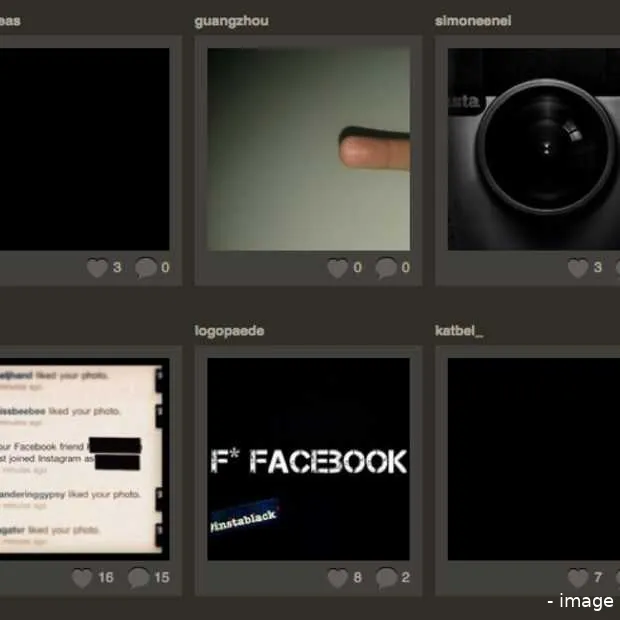Open the top-left black photo thumbnail

pos(84,149)
